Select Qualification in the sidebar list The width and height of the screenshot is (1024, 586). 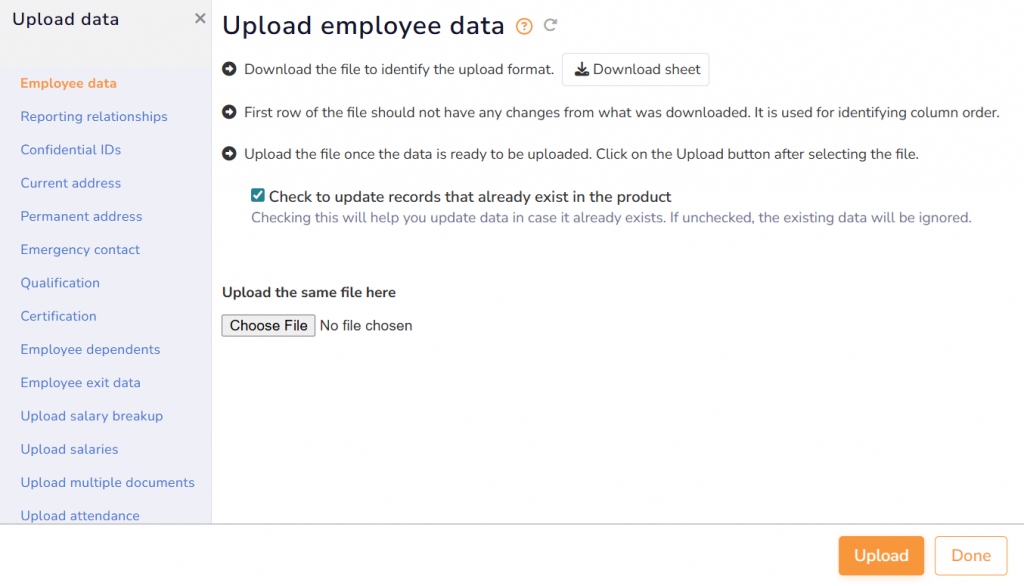(x=60, y=283)
